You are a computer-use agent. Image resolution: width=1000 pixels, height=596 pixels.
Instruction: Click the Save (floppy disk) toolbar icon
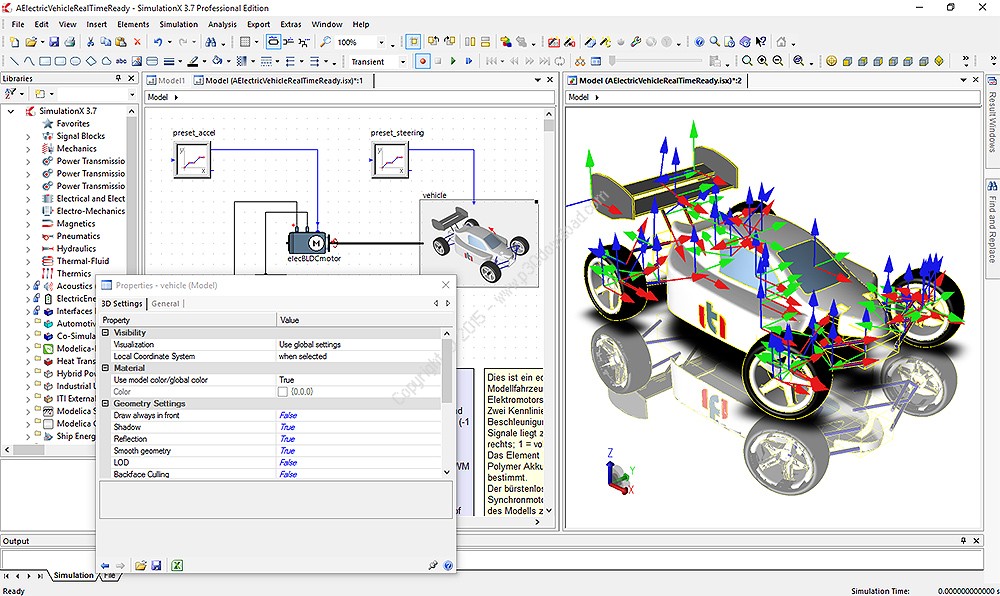pos(54,42)
